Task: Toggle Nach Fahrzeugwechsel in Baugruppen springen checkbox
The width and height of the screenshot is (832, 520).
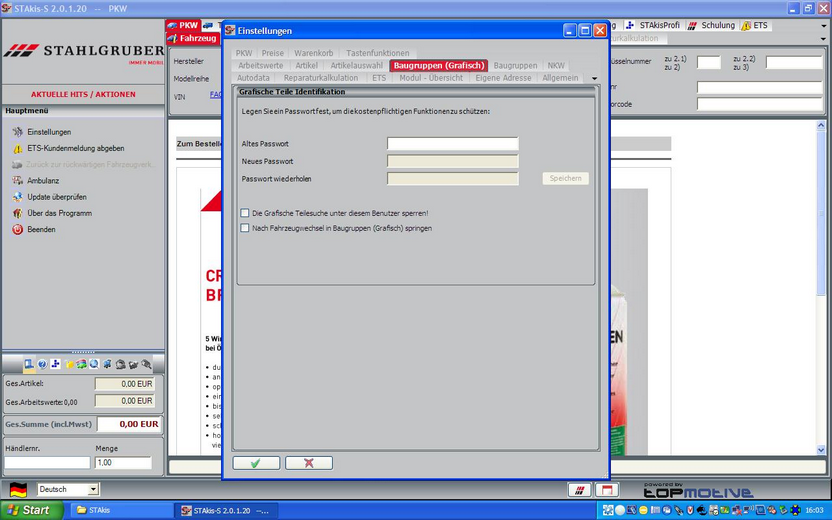Action: coord(245,228)
